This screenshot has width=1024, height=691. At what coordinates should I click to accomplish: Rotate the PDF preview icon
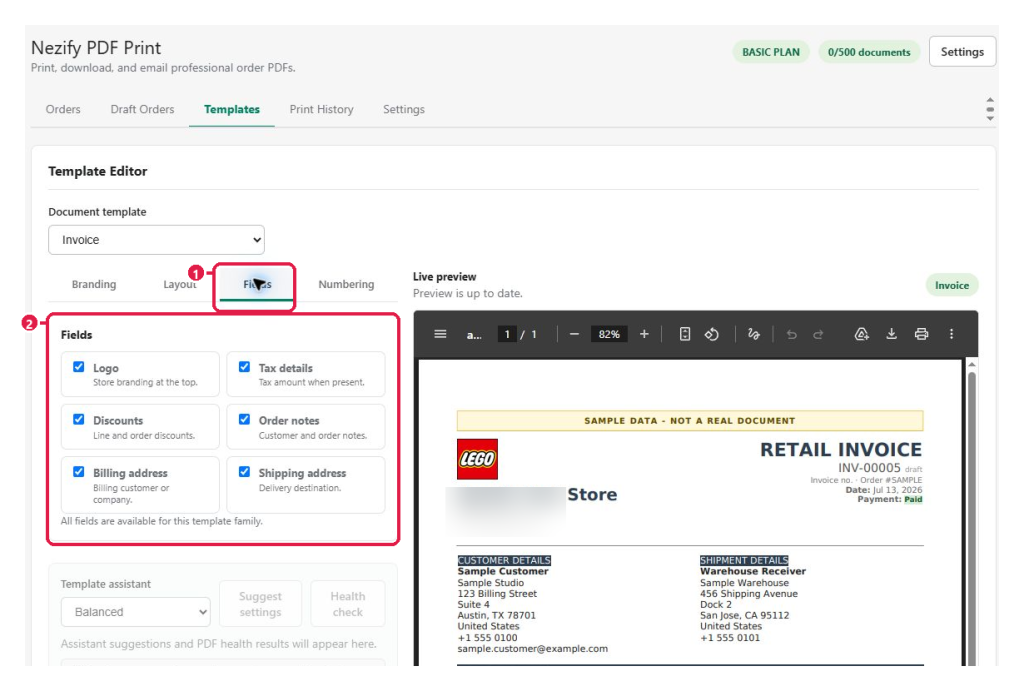tap(712, 334)
